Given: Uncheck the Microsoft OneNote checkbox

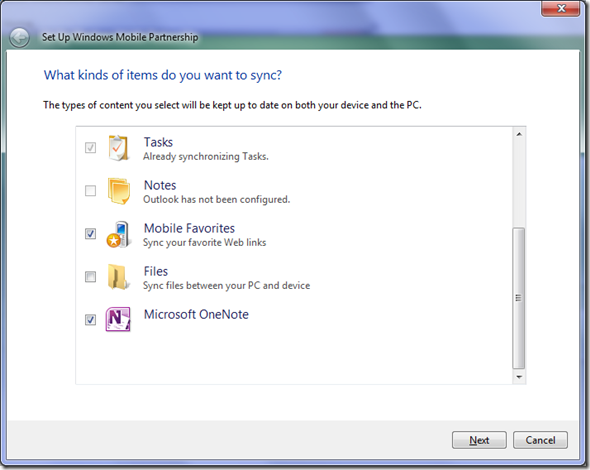Looking at the screenshot, I should (x=90, y=320).
